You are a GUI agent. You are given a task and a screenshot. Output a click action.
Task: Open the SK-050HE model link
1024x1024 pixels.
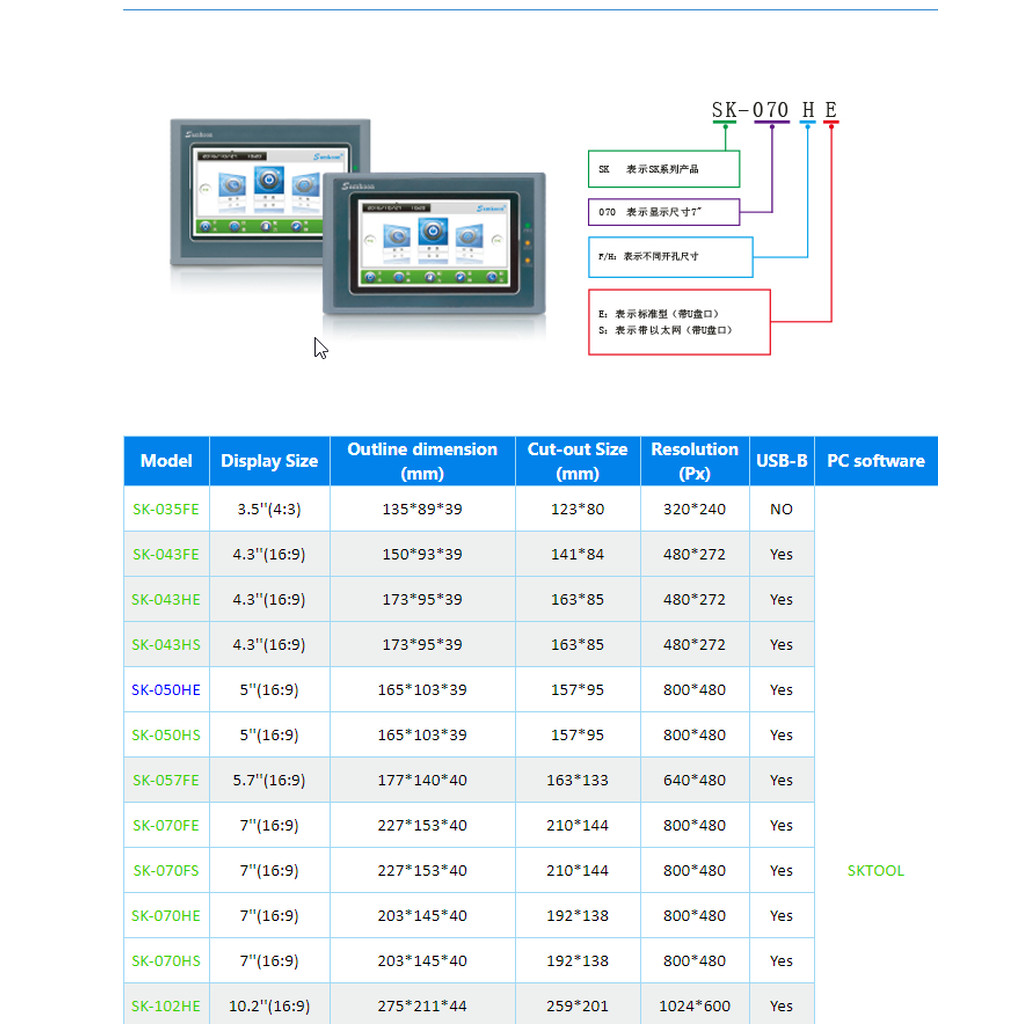click(166, 690)
